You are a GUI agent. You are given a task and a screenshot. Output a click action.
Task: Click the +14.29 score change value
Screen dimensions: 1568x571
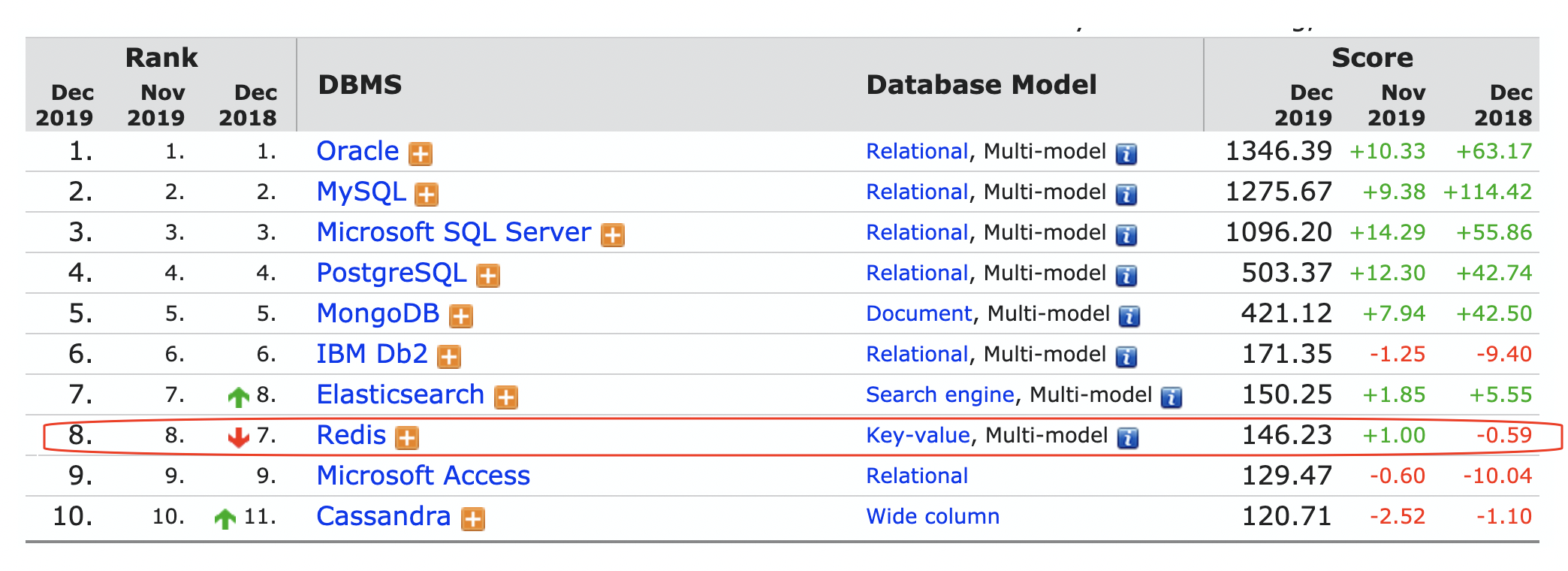point(1388,233)
